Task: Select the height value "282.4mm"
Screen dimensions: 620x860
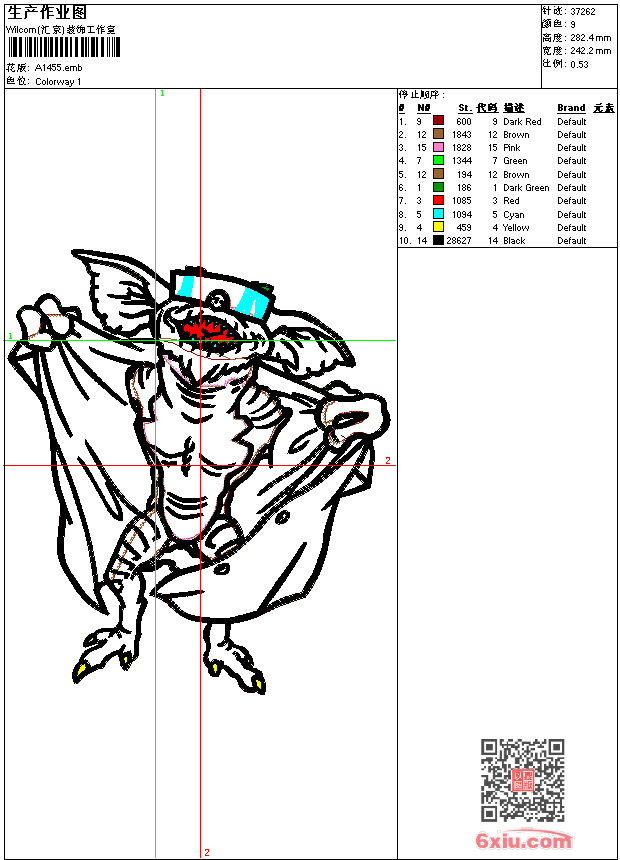Action: pyautogui.click(x=591, y=38)
